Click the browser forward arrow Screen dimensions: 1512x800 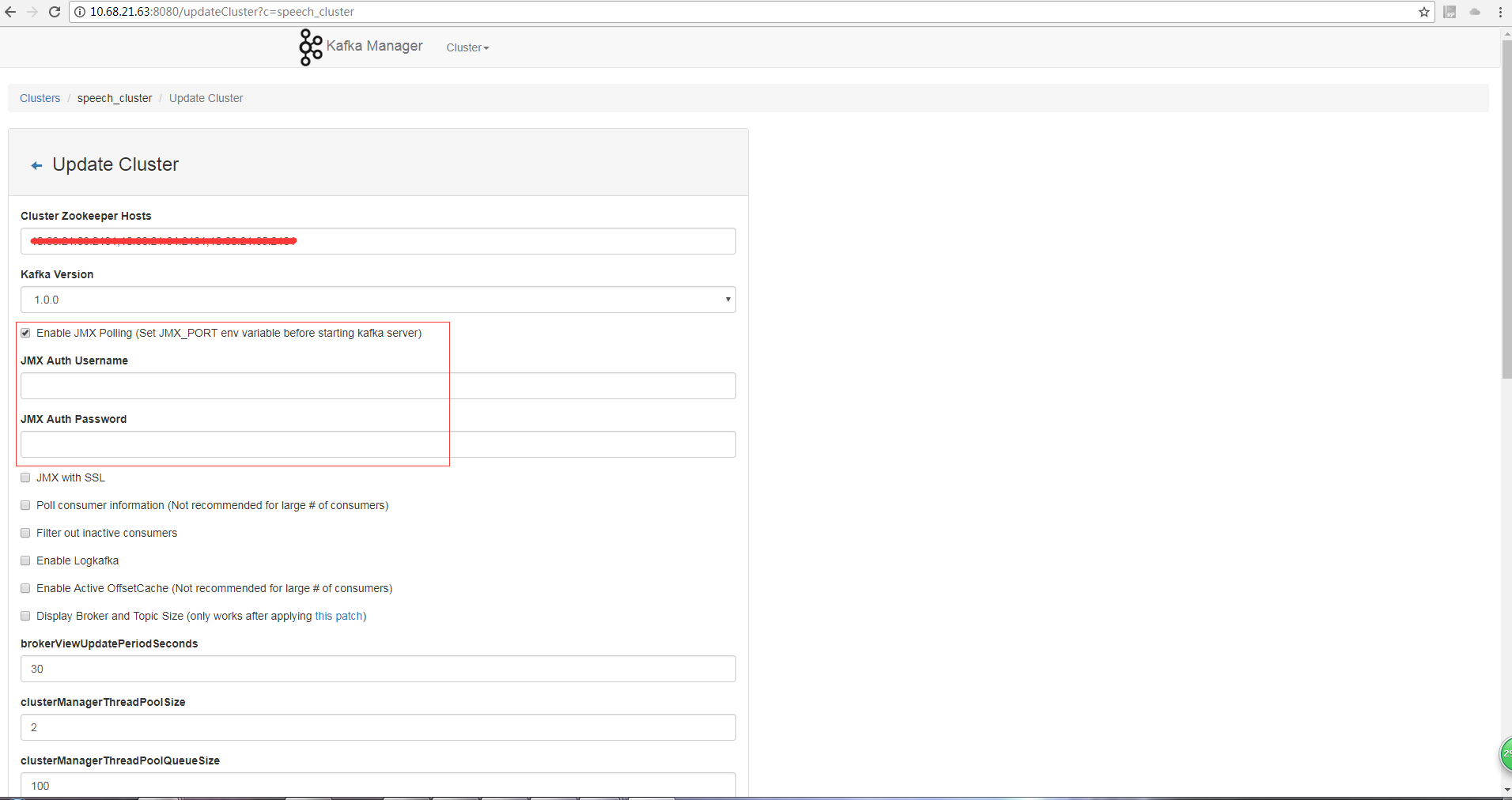[32, 12]
